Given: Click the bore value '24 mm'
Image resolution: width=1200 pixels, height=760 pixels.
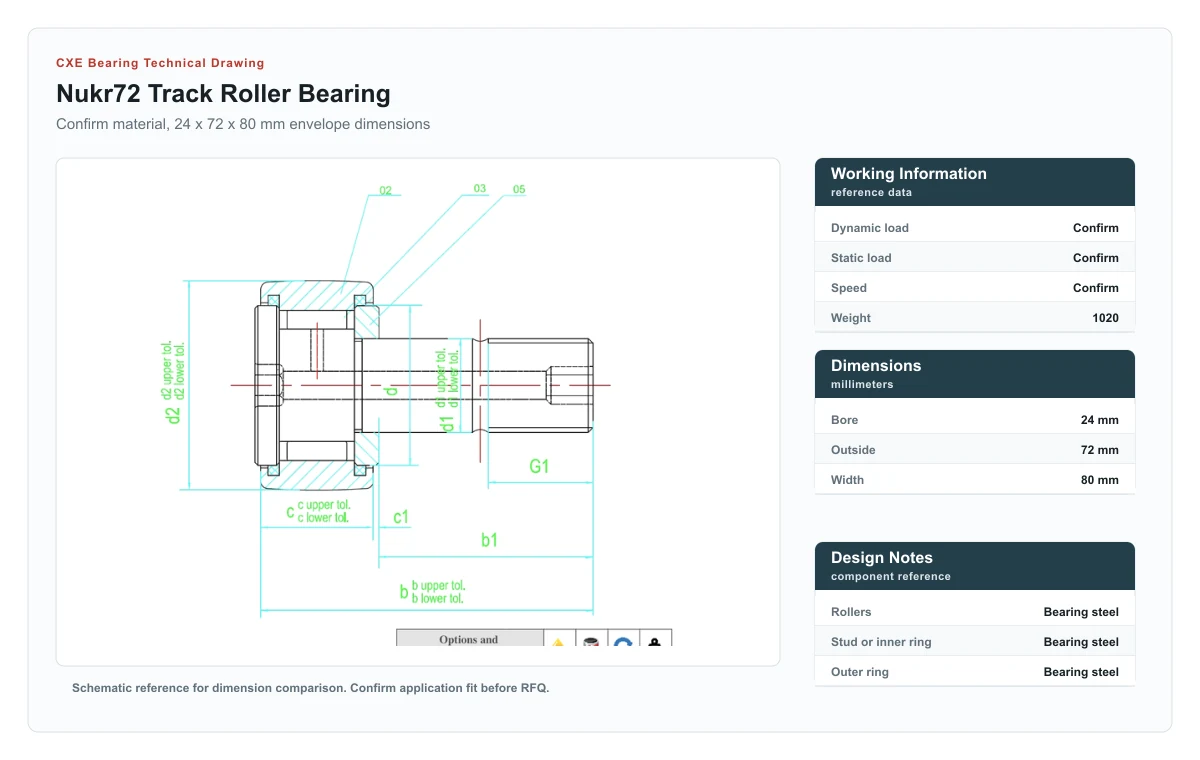Looking at the screenshot, I should (1100, 420).
